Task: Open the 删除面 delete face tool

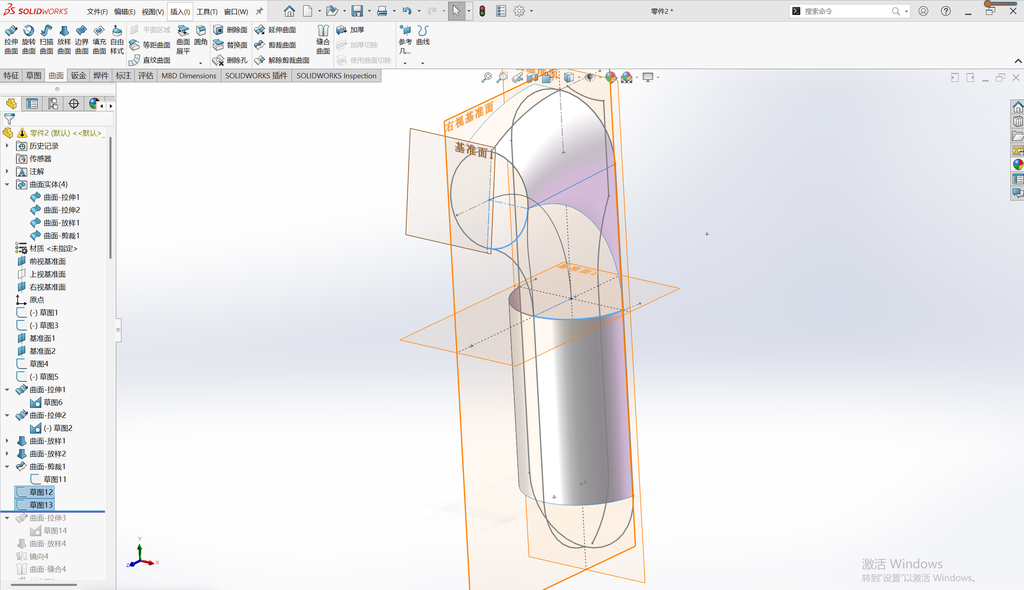Action: pyautogui.click(x=231, y=30)
